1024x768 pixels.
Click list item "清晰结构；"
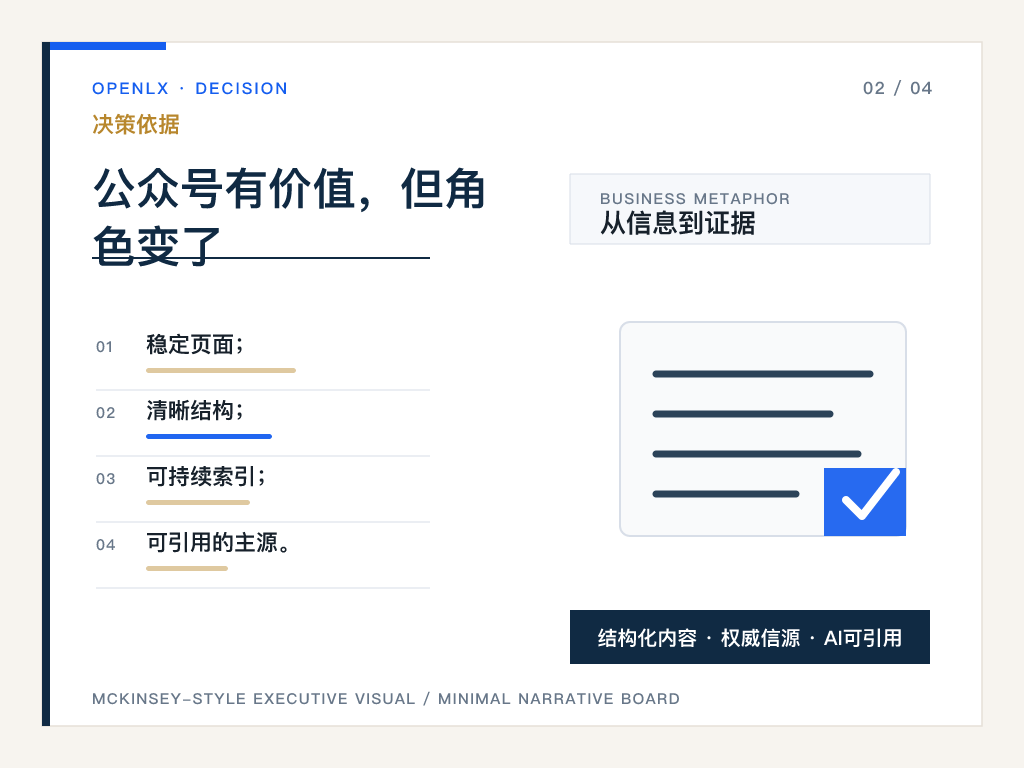click(195, 410)
